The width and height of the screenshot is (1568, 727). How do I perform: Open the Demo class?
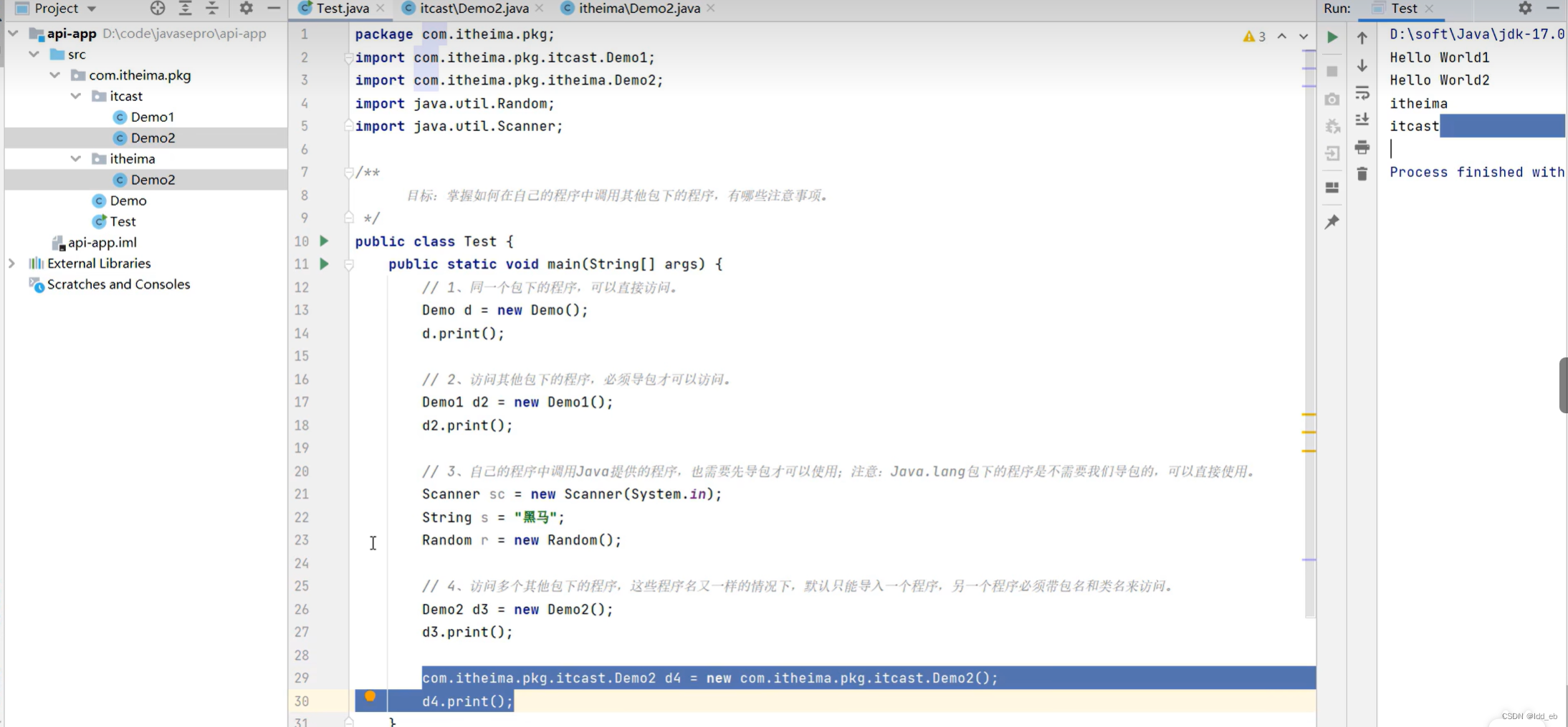(x=120, y=201)
